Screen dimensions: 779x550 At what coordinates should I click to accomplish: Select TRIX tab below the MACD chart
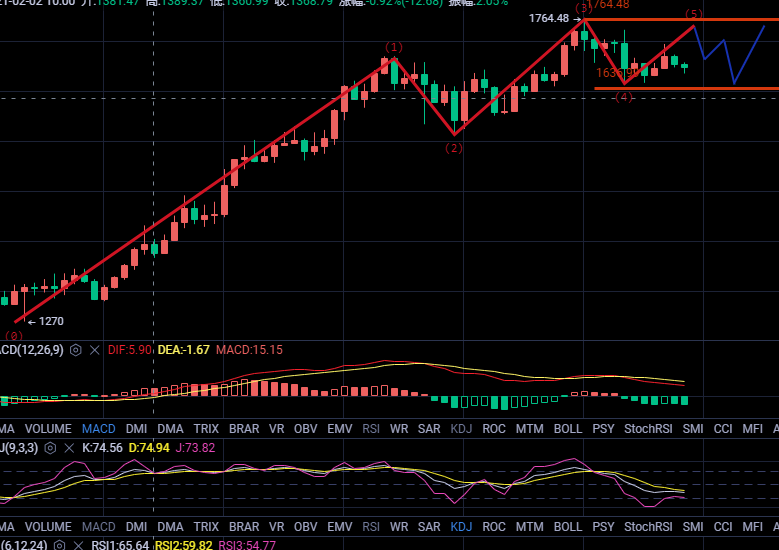tap(206, 428)
